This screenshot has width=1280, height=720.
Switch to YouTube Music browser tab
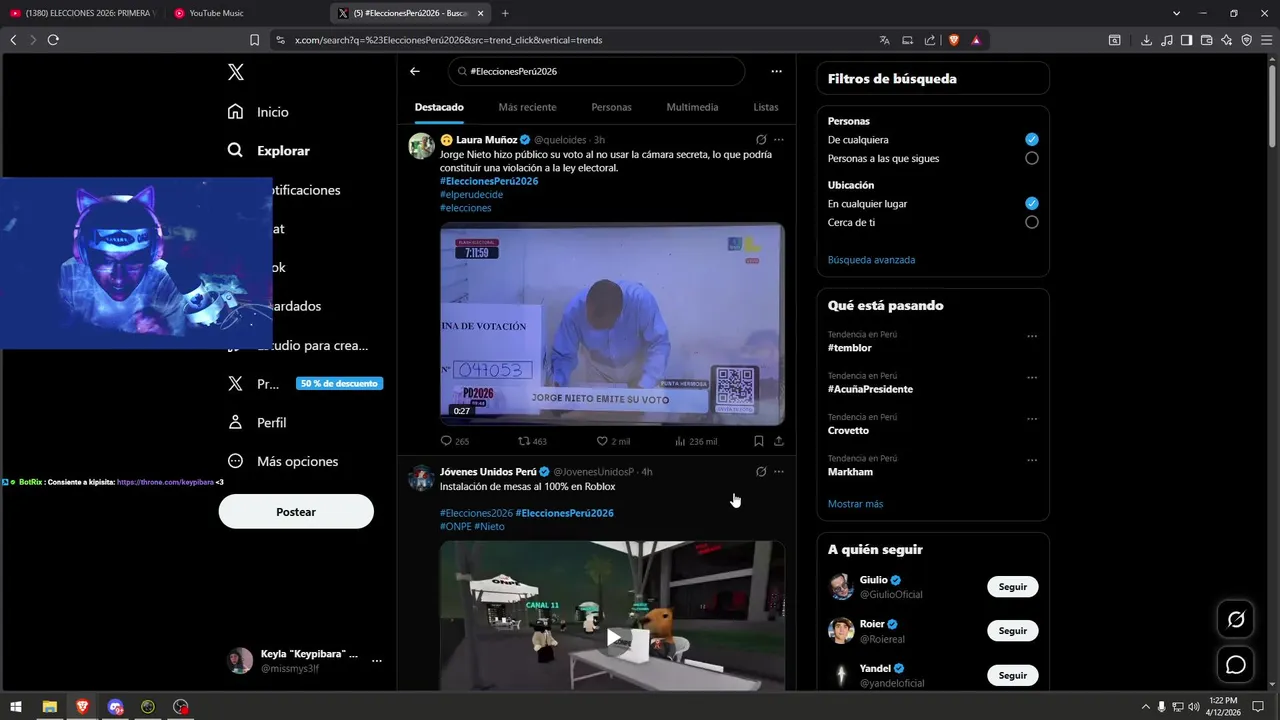click(x=244, y=13)
